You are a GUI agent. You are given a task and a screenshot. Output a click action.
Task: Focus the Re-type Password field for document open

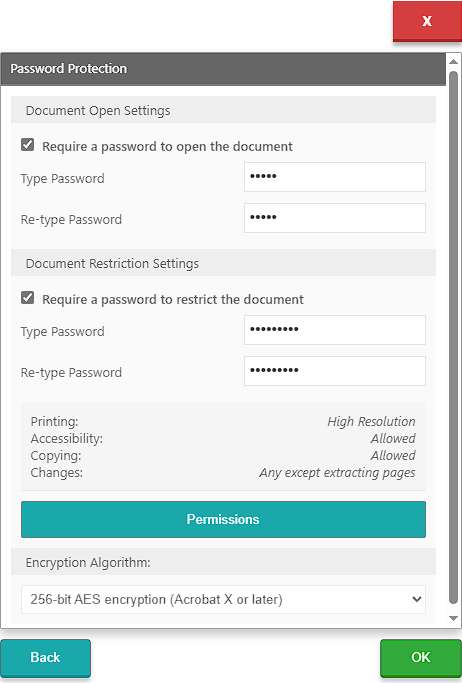335,218
